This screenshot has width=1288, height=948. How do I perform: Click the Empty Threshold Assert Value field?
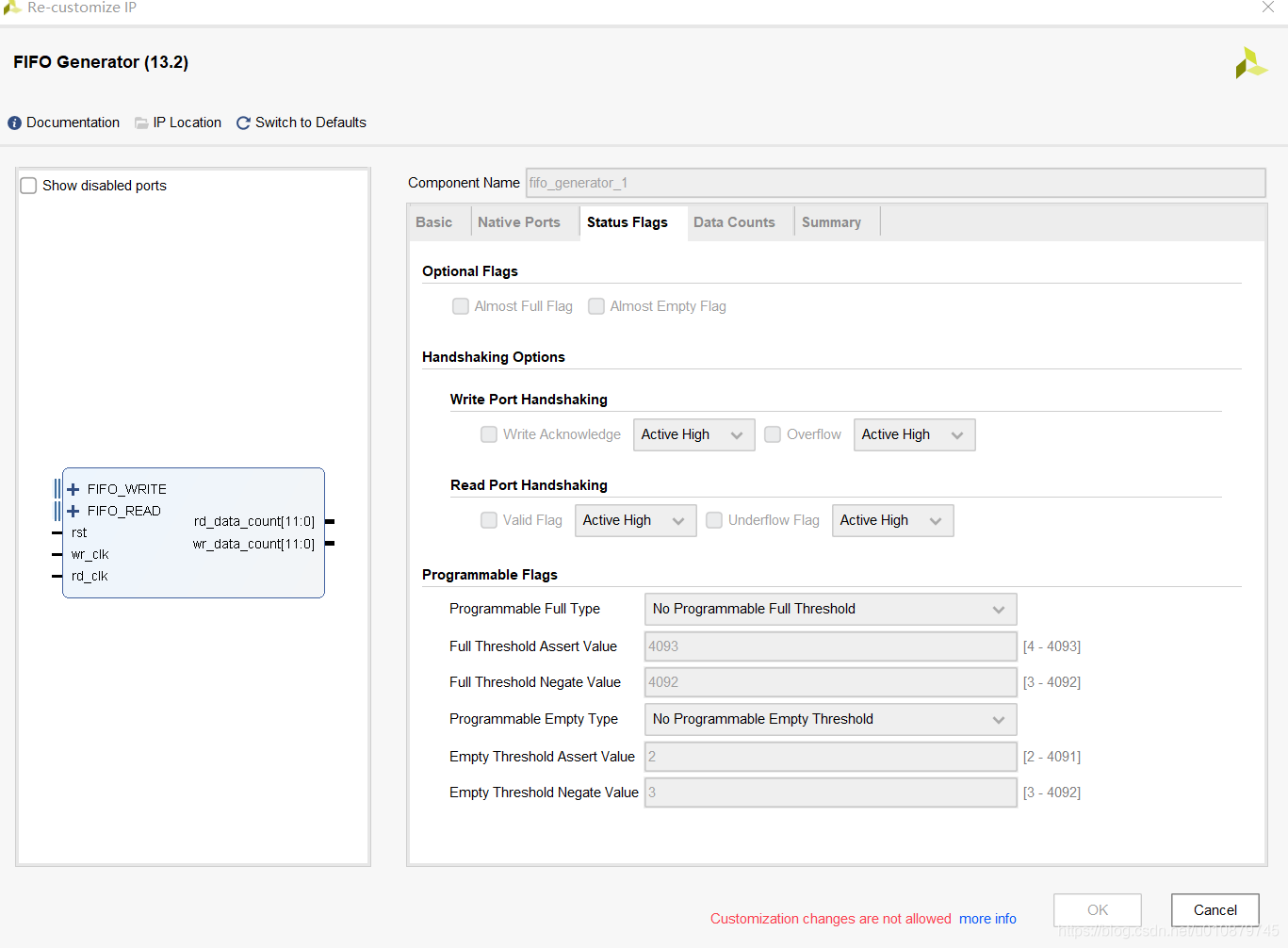(831, 757)
